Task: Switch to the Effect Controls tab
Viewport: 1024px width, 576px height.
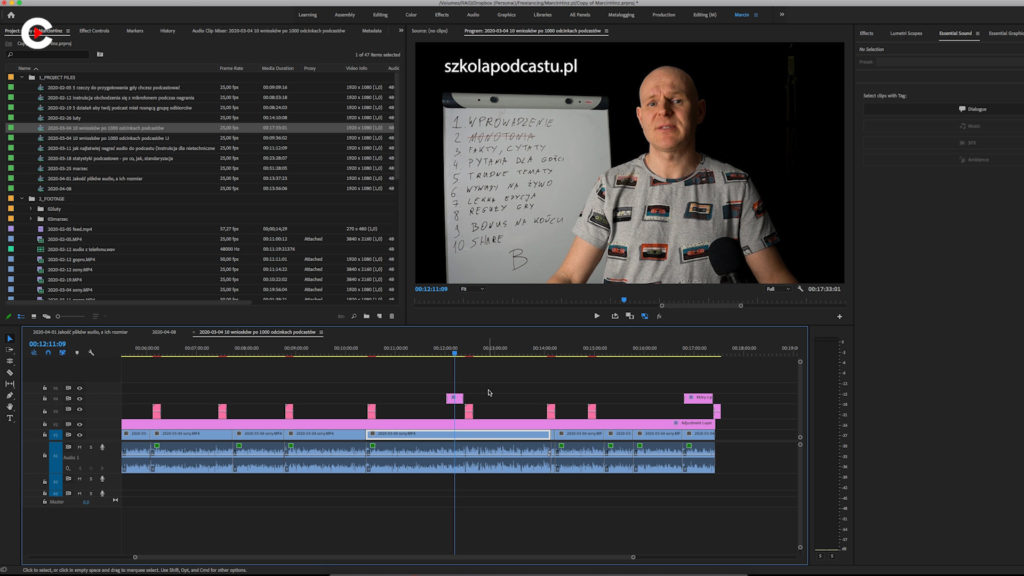Action: point(94,31)
